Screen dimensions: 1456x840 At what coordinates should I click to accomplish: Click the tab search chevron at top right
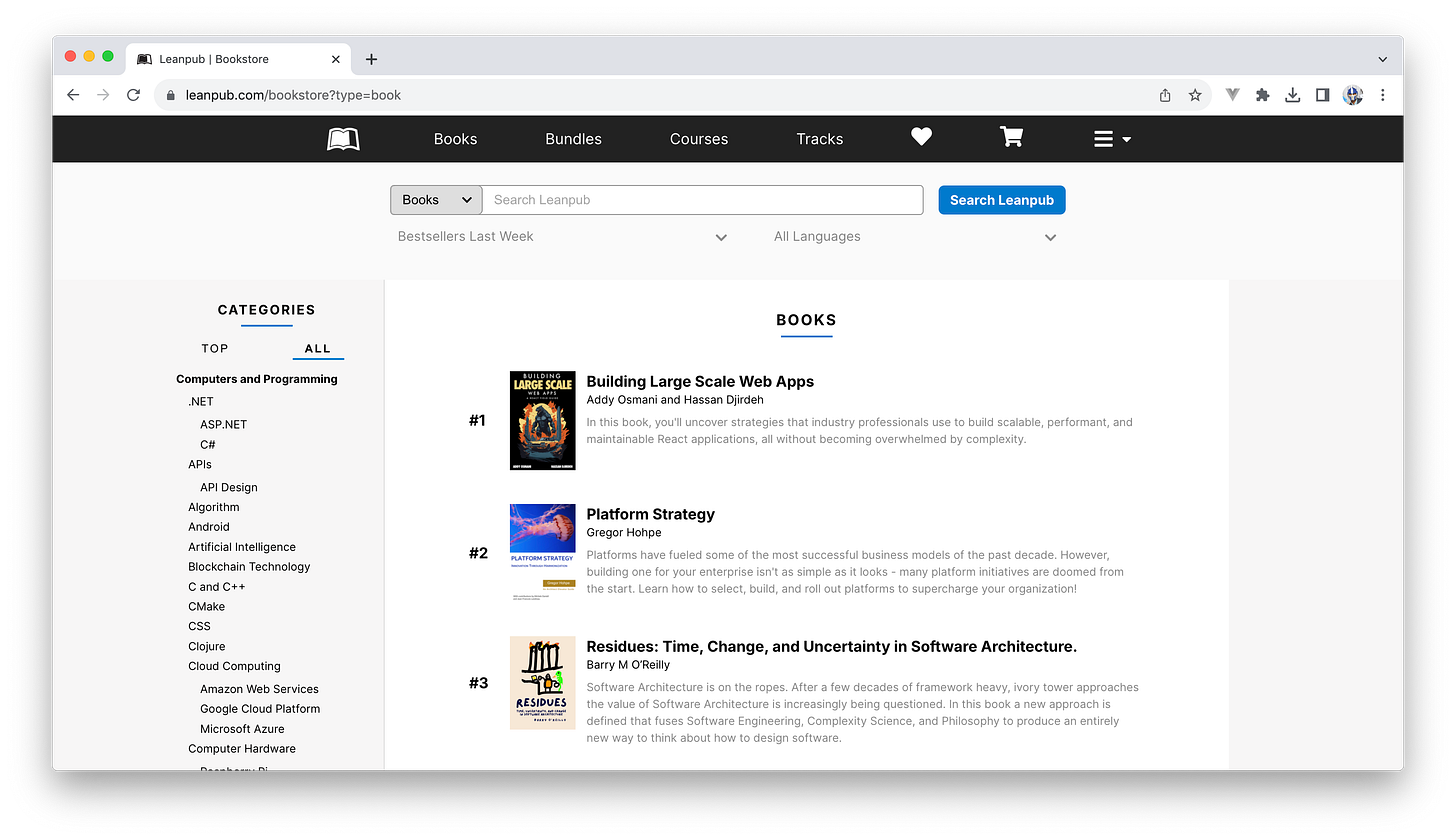(x=1382, y=59)
